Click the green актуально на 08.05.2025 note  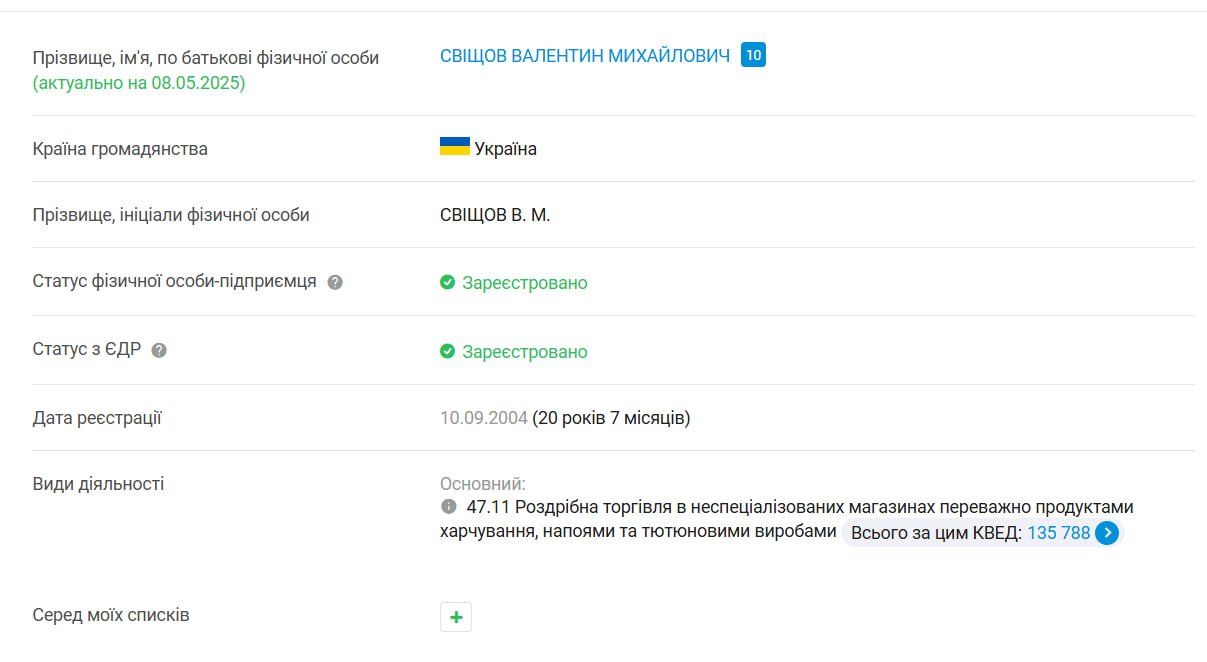[x=139, y=83]
